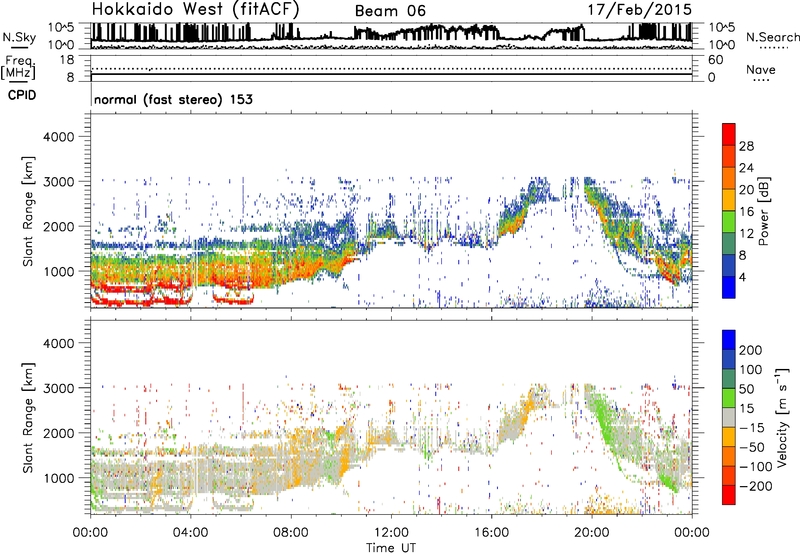
Task: Click the red bottom segment of Velocity colorbar
Action: 729,495
